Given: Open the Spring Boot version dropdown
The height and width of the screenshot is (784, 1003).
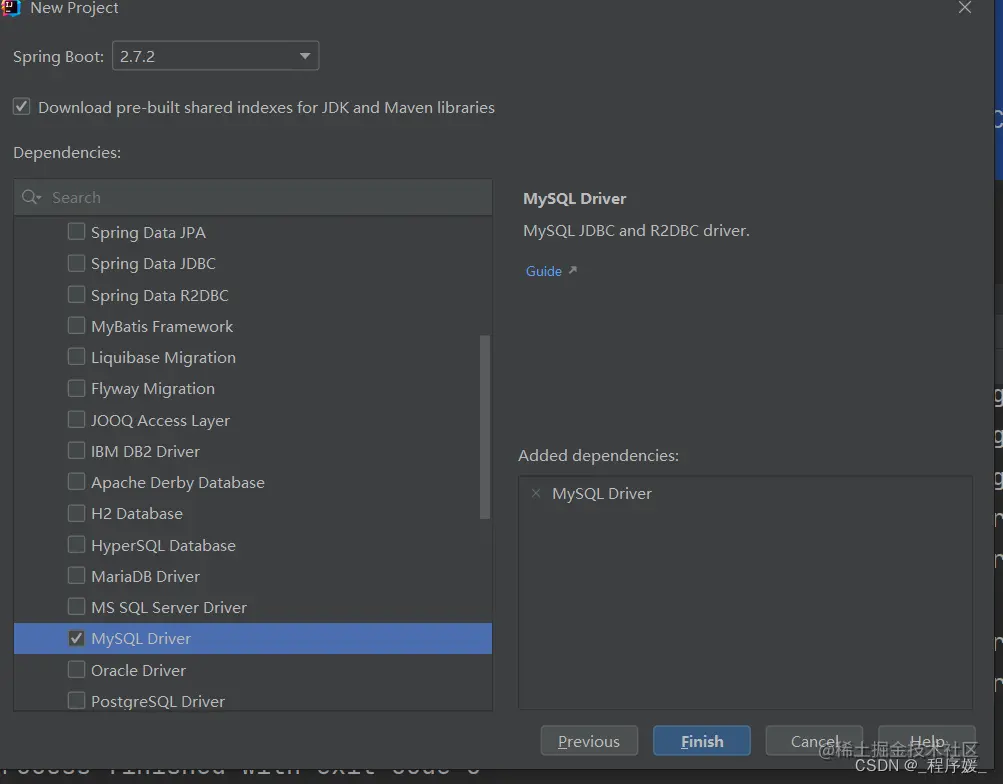Looking at the screenshot, I should (215, 56).
